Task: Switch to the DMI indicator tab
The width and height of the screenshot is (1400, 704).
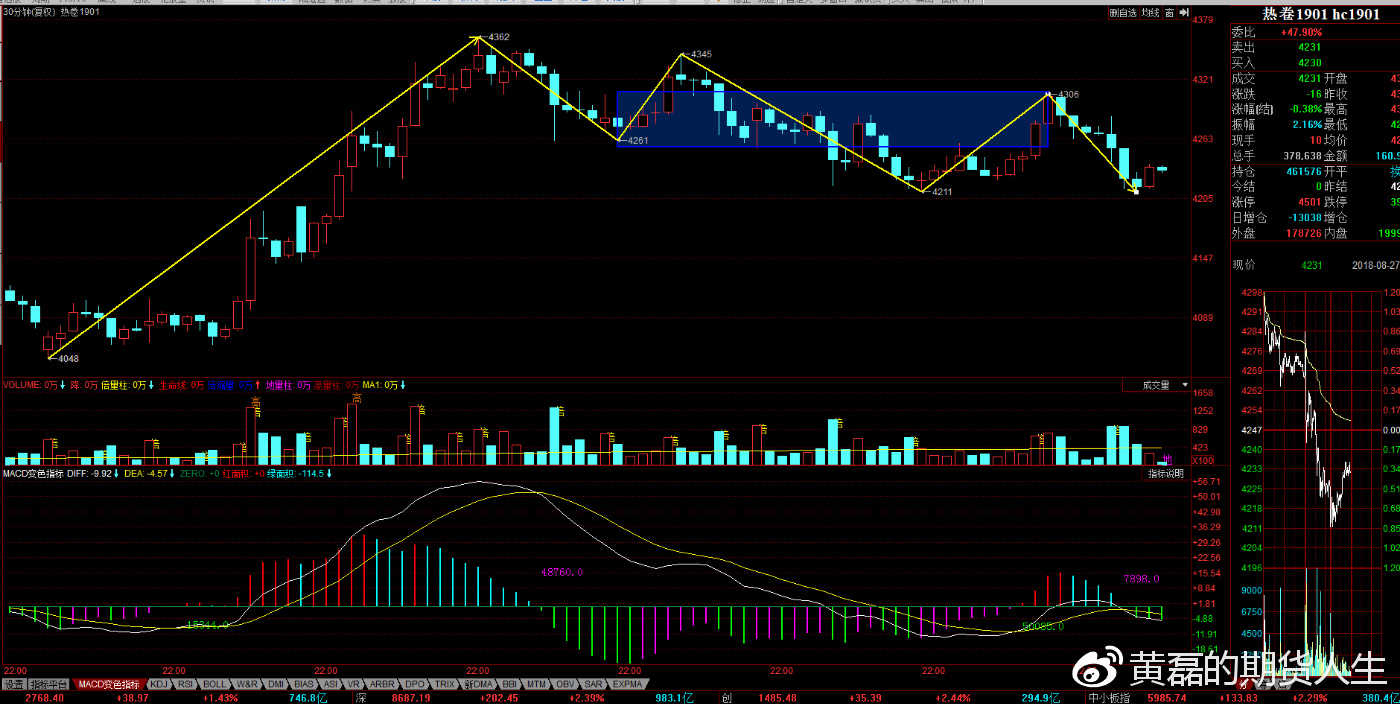Action: click(275, 685)
